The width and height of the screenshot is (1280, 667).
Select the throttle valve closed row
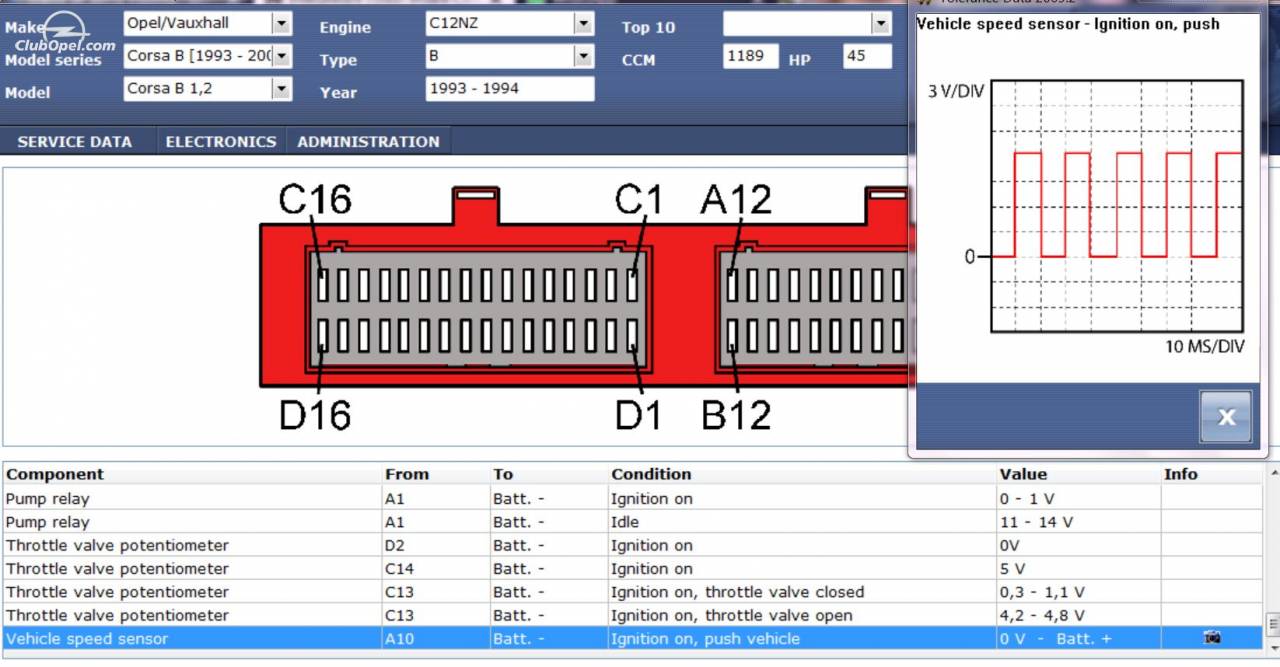(x=633, y=592)
